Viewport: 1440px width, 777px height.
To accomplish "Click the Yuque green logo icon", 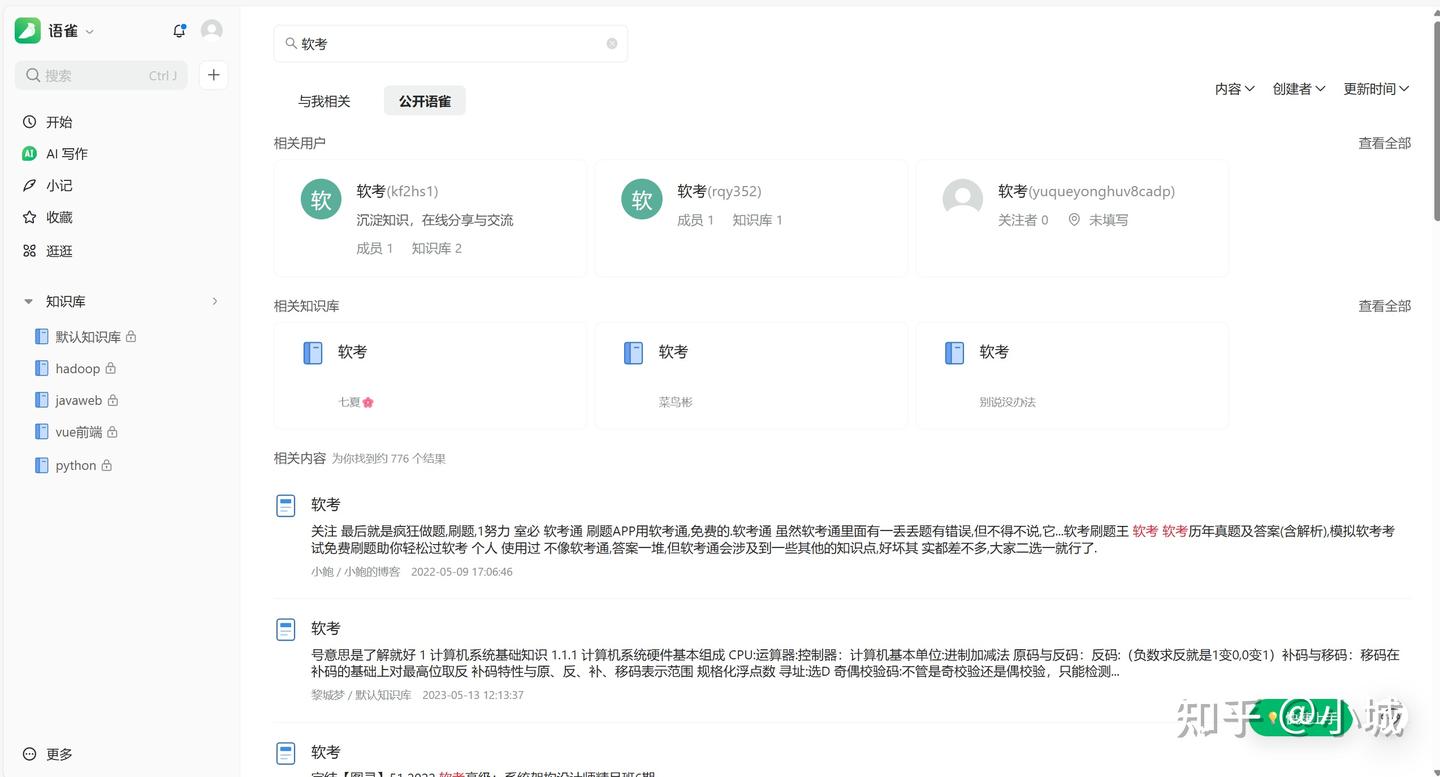I will 27,31.
